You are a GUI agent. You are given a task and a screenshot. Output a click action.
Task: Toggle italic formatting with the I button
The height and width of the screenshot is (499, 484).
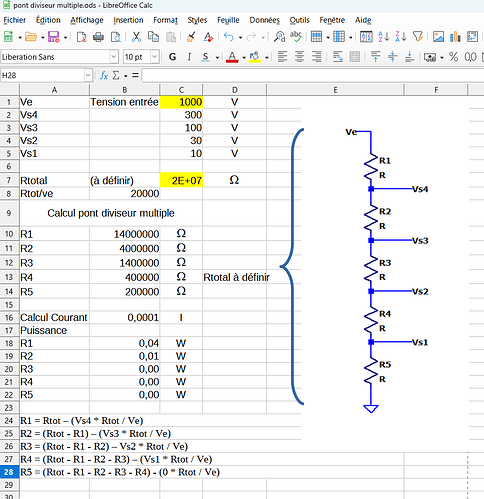coord(189,57)
